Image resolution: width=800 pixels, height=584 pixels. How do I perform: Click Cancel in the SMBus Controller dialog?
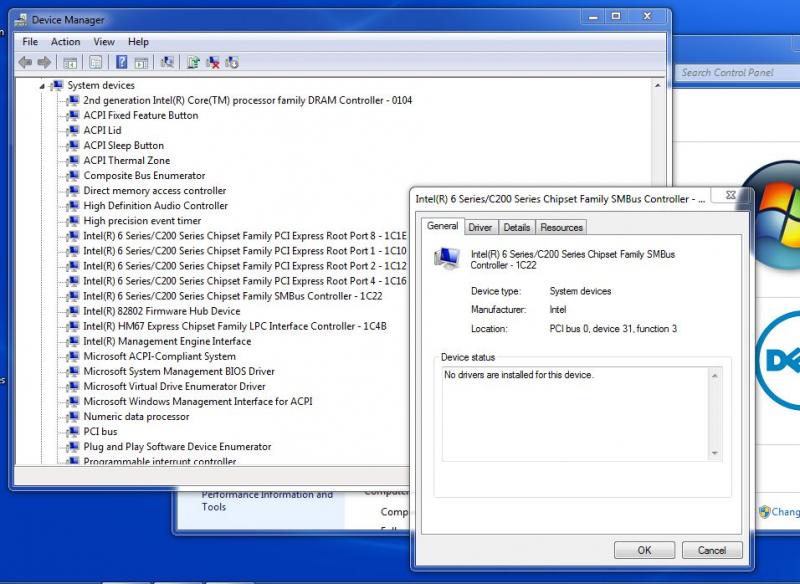tap(712, 550)
